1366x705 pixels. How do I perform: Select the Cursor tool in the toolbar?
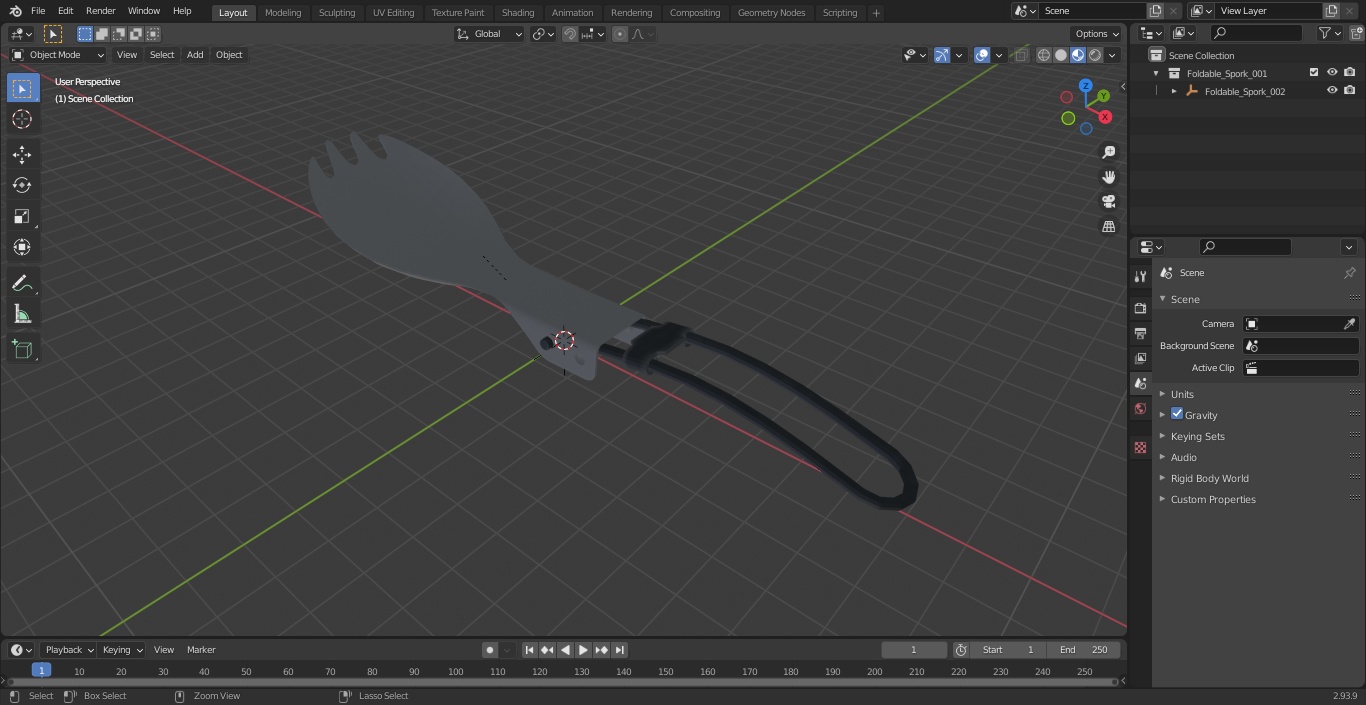coord(22,119)
